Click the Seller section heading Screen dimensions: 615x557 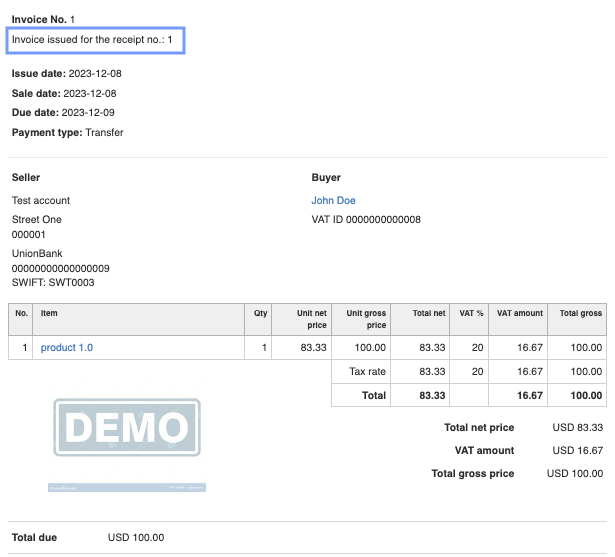pyautogui.click(x=26, y=178)
